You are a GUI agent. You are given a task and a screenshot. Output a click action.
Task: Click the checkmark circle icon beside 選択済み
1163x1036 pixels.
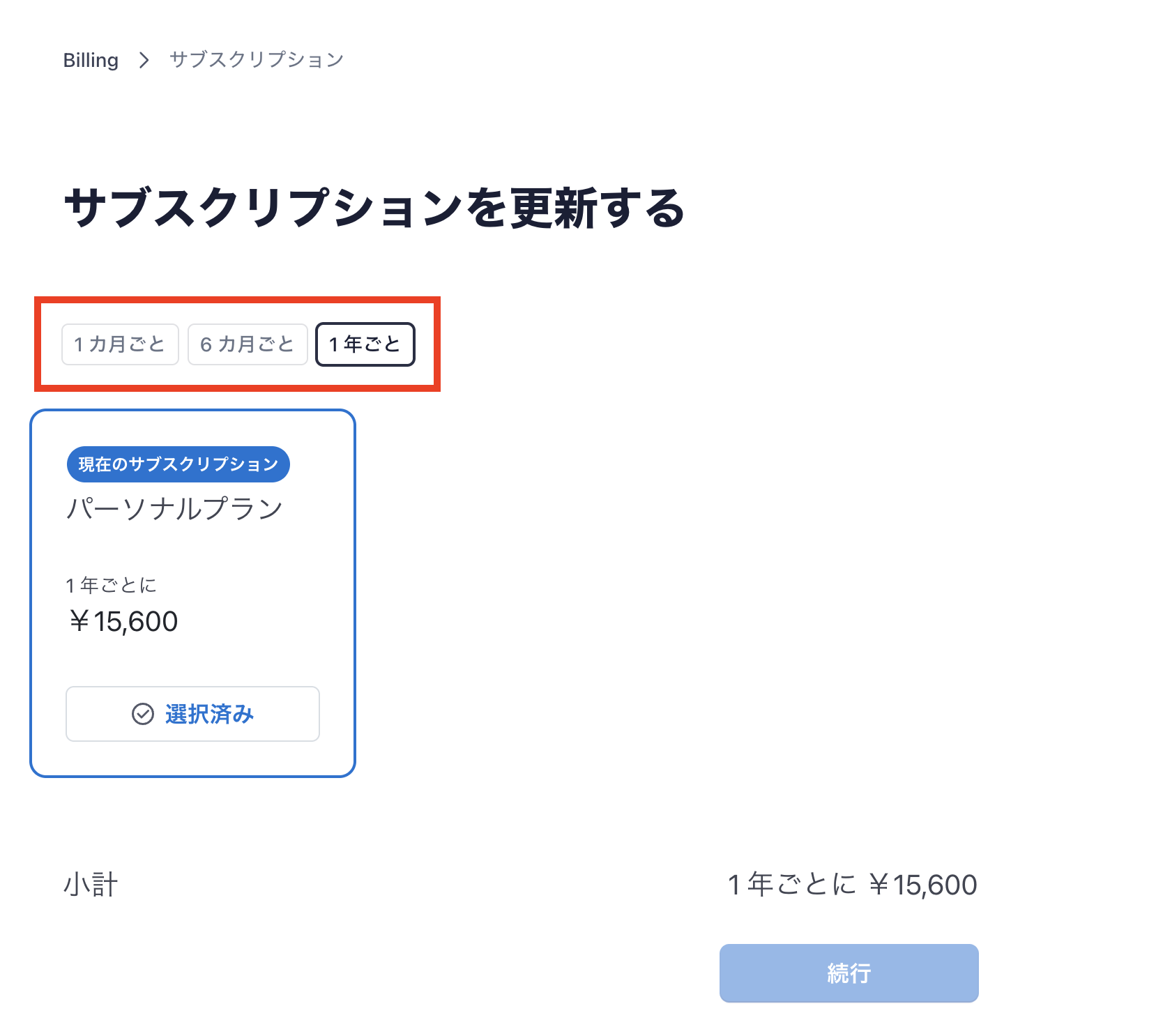coord(143,714)
